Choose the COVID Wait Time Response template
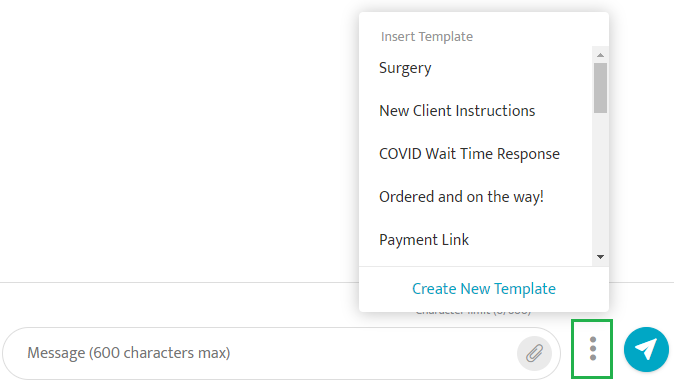 click(469, 154)
